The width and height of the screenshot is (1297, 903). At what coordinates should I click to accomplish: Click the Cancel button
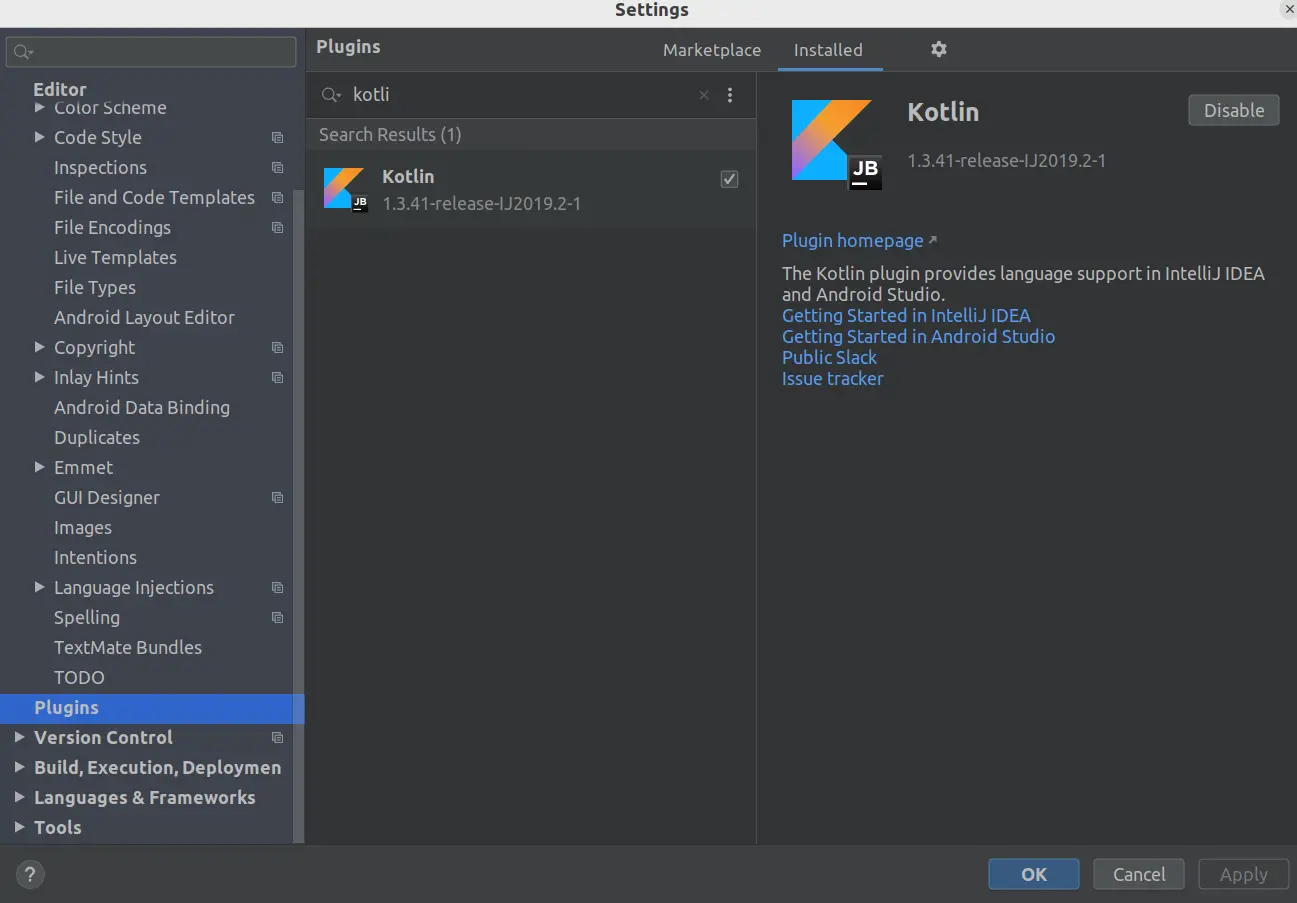[x=1139, y=874]
